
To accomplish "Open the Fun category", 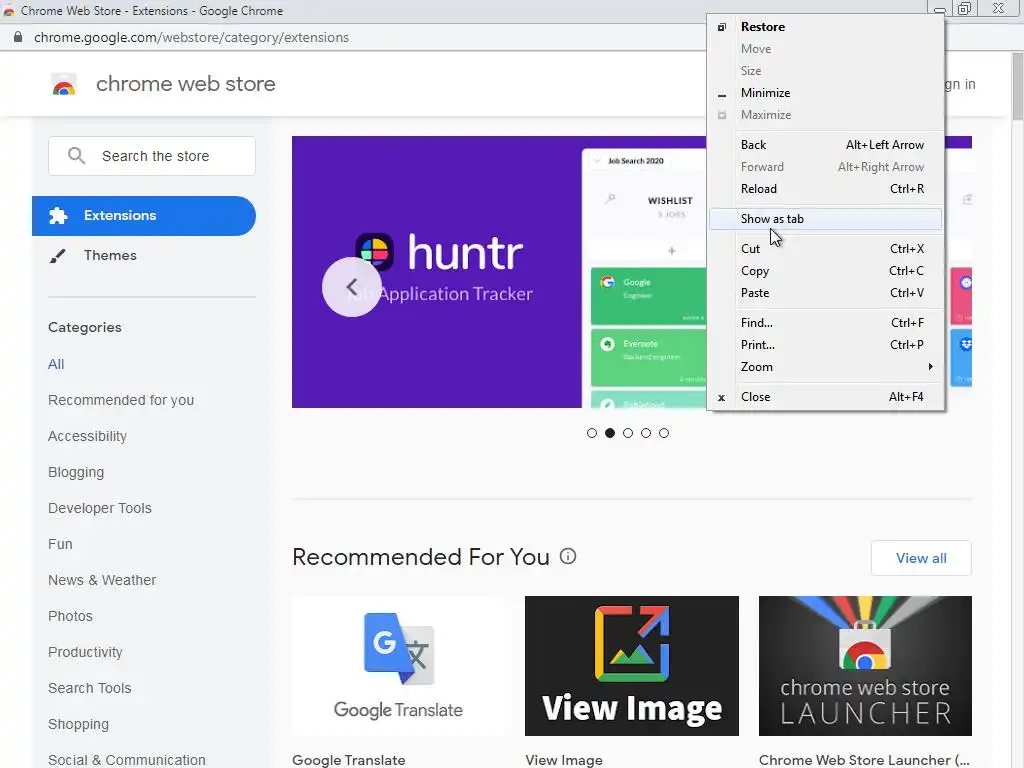I will pyautogui.click(x=60, y=544).
